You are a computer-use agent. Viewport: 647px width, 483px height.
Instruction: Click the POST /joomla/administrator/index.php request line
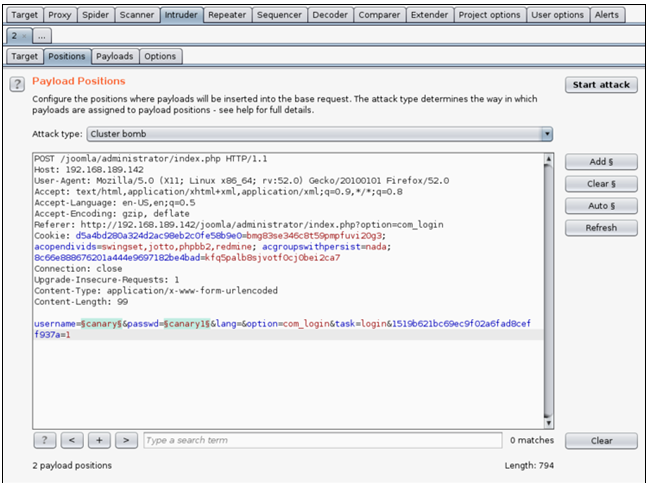pyautogui.click(x=151, y=158)
